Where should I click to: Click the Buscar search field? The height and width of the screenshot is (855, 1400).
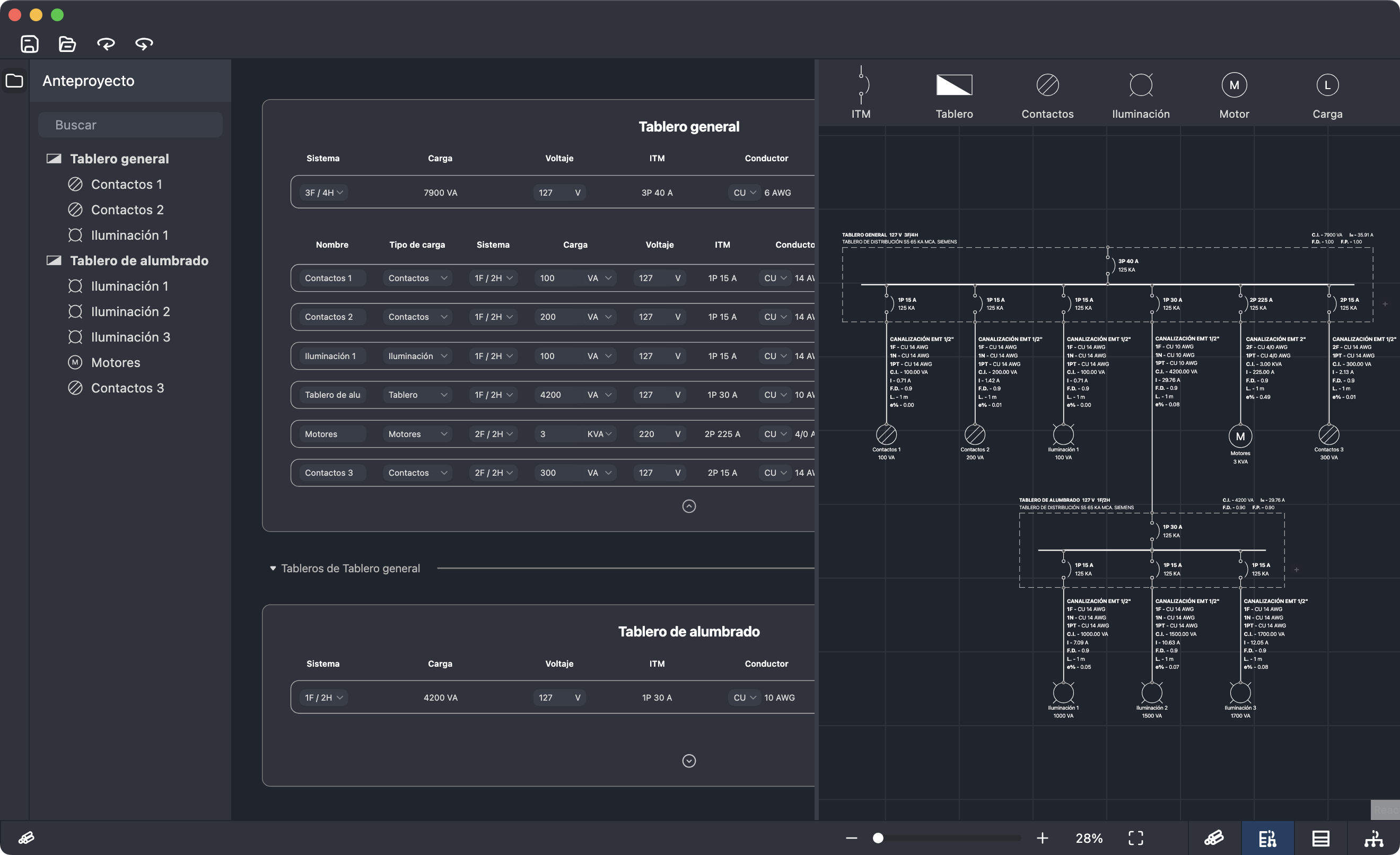click(130, 125)
